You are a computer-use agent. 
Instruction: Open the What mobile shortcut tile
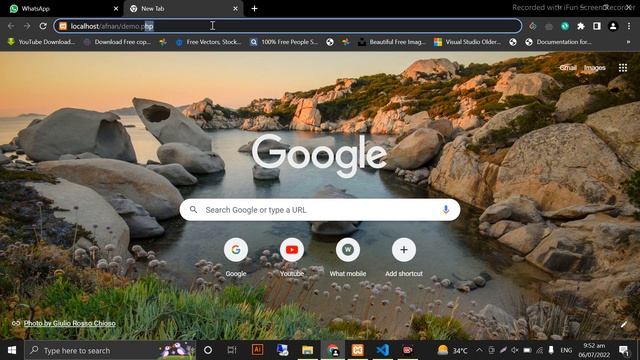click(x=348, y=257)
